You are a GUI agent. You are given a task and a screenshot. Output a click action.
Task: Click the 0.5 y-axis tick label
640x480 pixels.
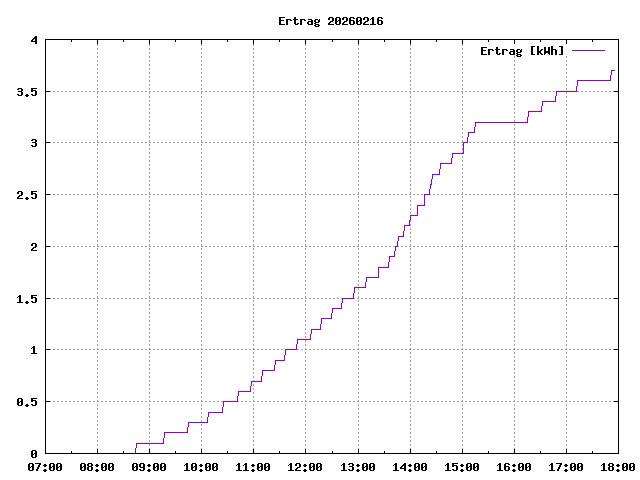click(x=27, y=402)
